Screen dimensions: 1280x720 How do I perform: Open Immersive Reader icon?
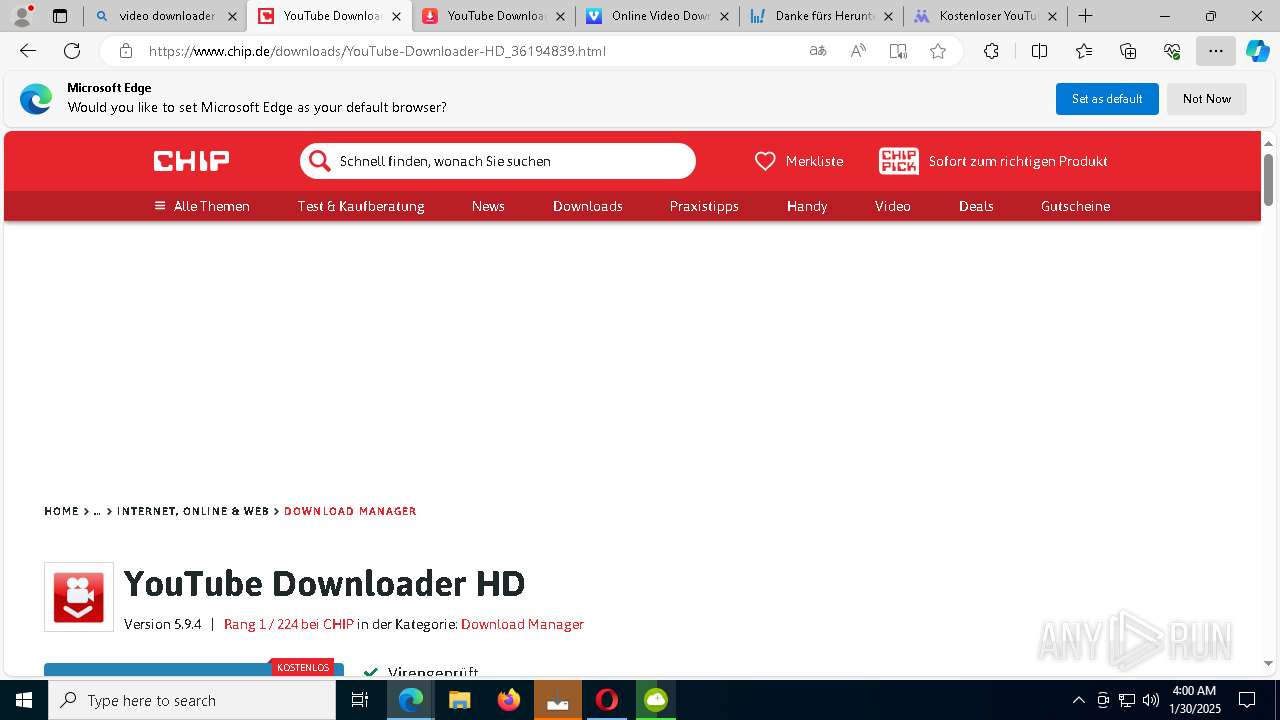click(x=898, y=51)
